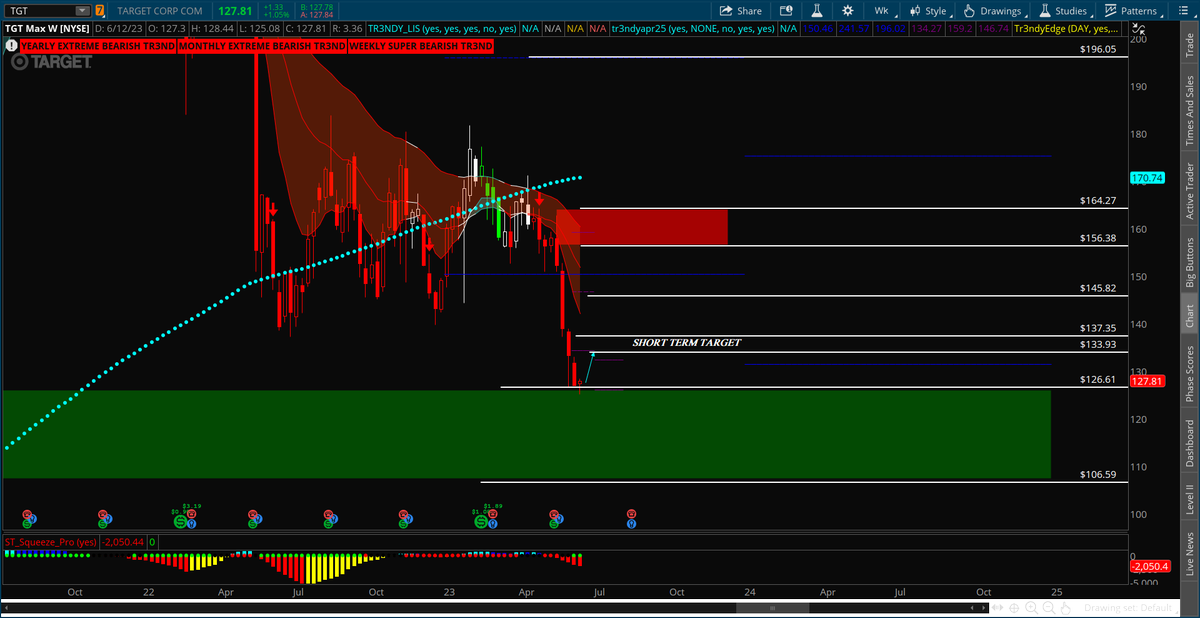
Task: Click the $145.82 price level label
Action: pyautogui.click(x=1097, y=288)
